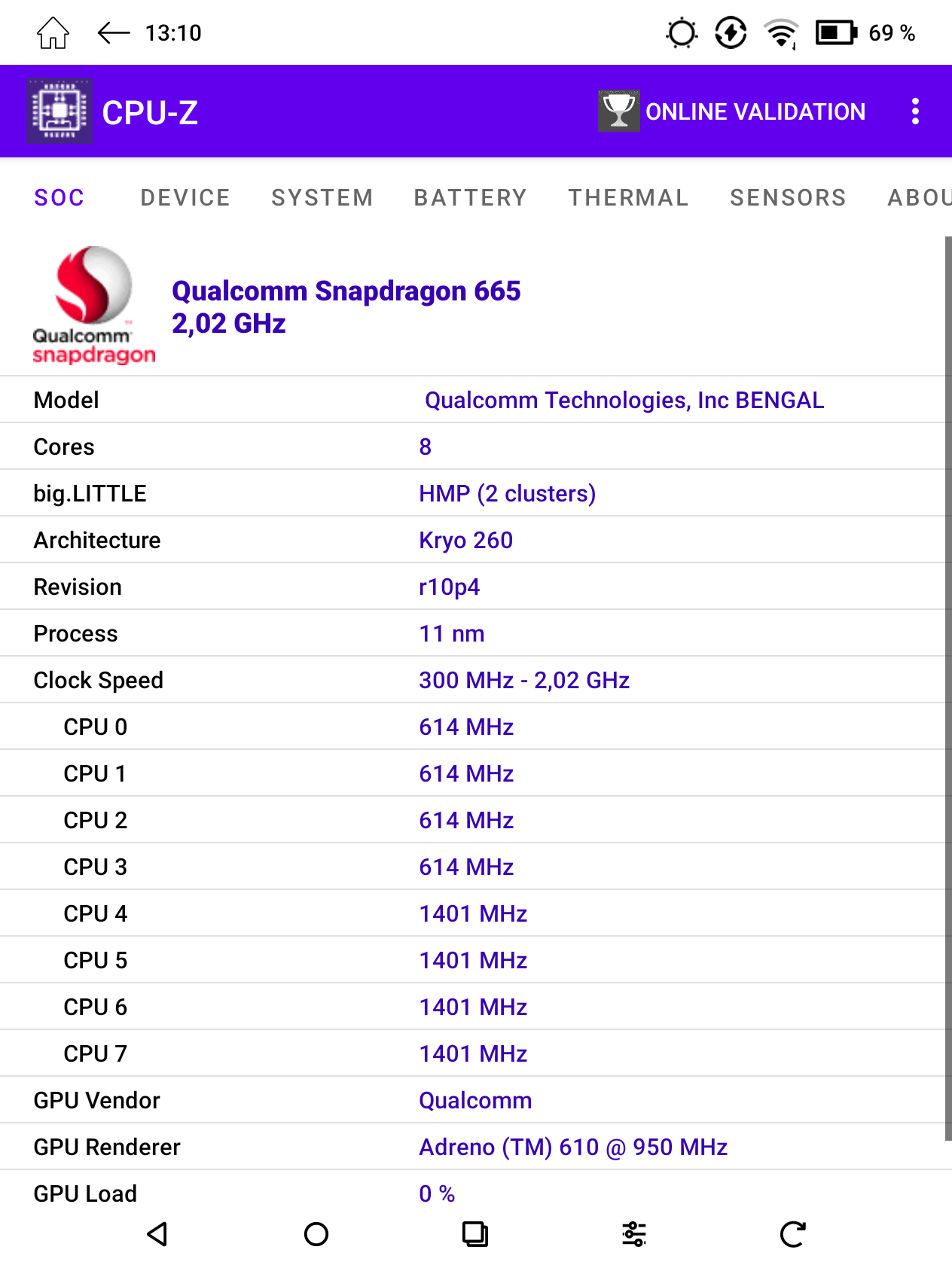Tap the Qualcomm Snapdragon logo image
Screen dimensions: 952x1265
(93, 305)
